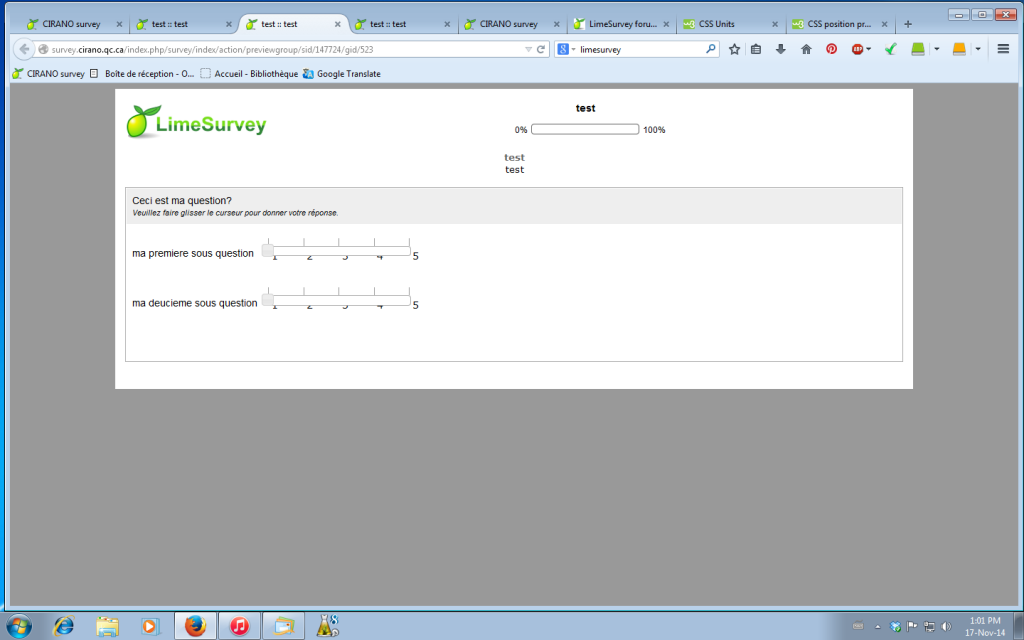
Task: Go to the Firefox home page
Action: (806, 49)
